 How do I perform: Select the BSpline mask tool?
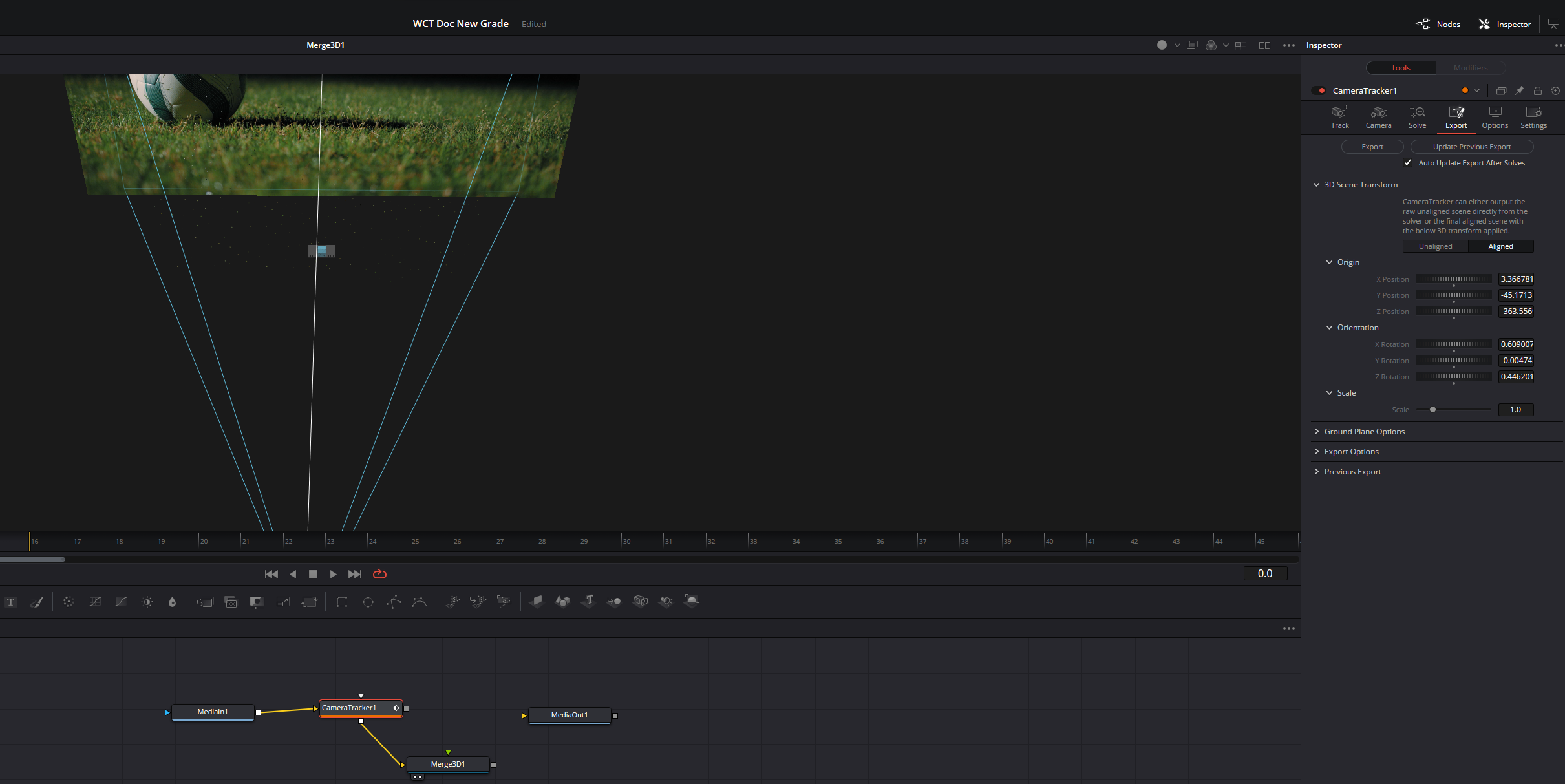click(x=420, y=602)
